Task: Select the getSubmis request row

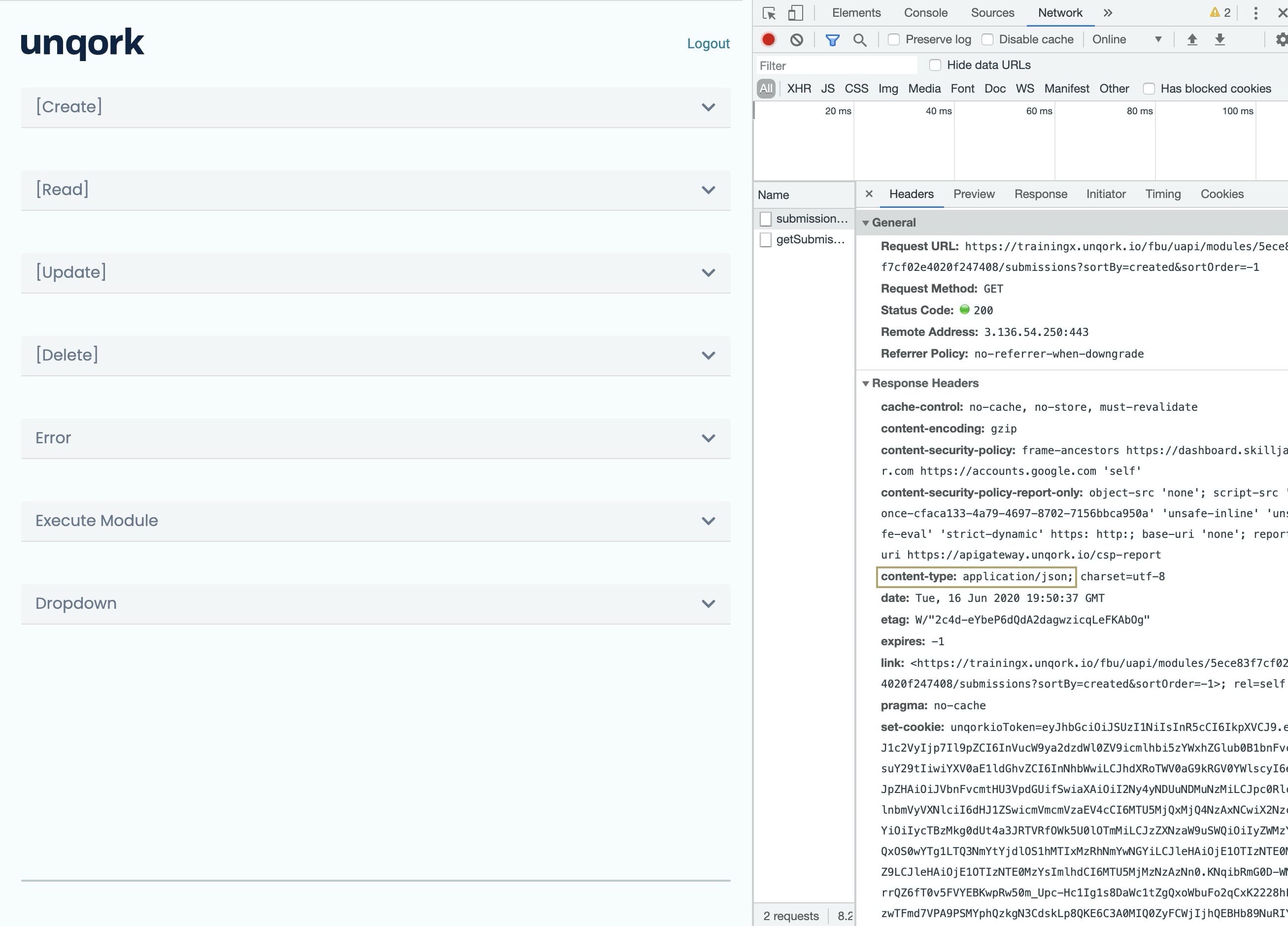Action: pyautogui.click(x=804, y=240)
